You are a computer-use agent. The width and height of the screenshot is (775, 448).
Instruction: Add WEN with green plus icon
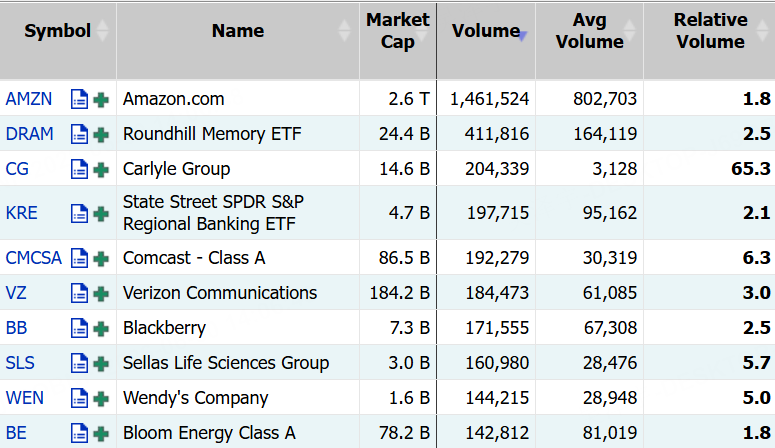tap(101, 399)
